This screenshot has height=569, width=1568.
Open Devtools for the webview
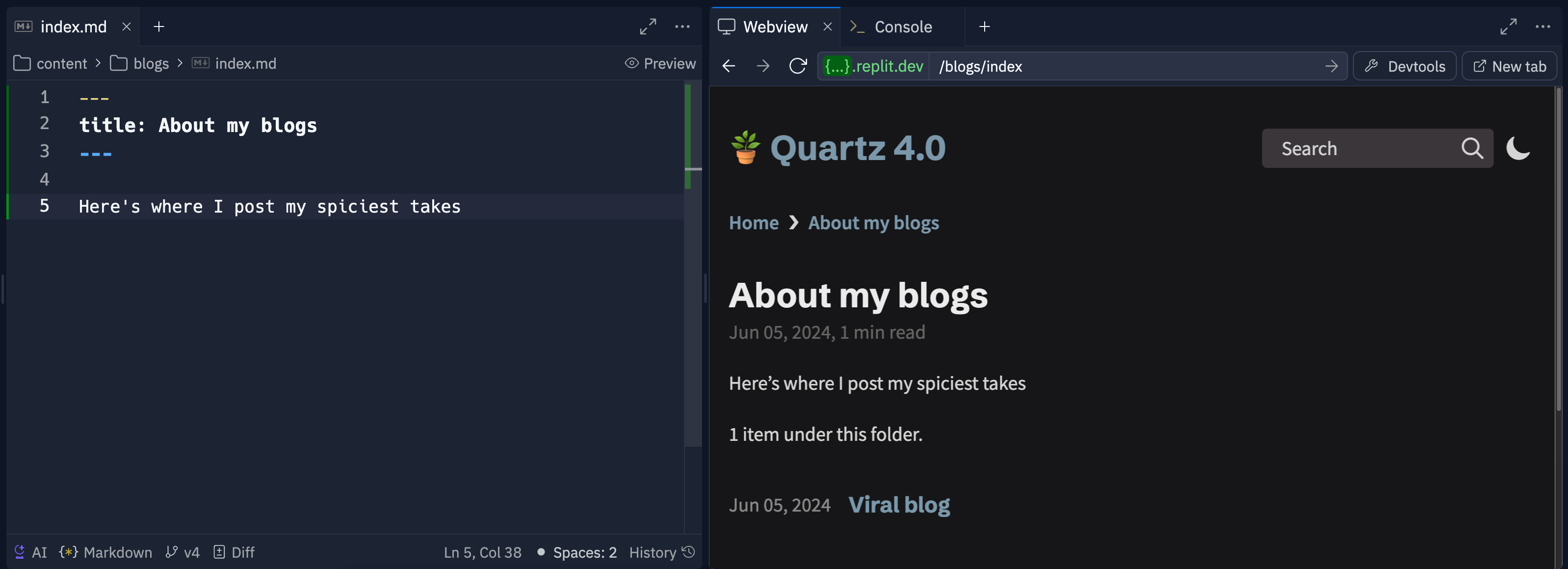(x=1404, y=66)
